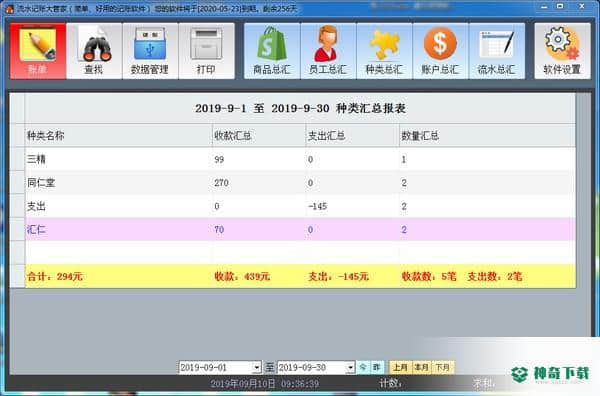Click the 查找 binoculars search icon
The width and height of the screenshot is (600, 396).
tap(94, 51)
